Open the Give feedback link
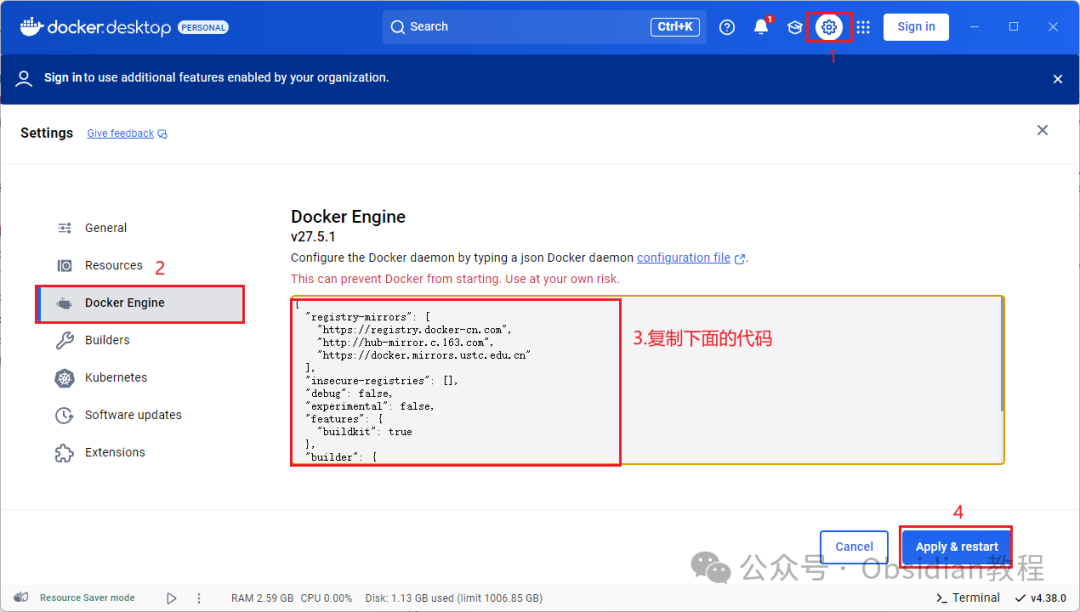This screenshot has width=1080, height=612. (121, 134)
